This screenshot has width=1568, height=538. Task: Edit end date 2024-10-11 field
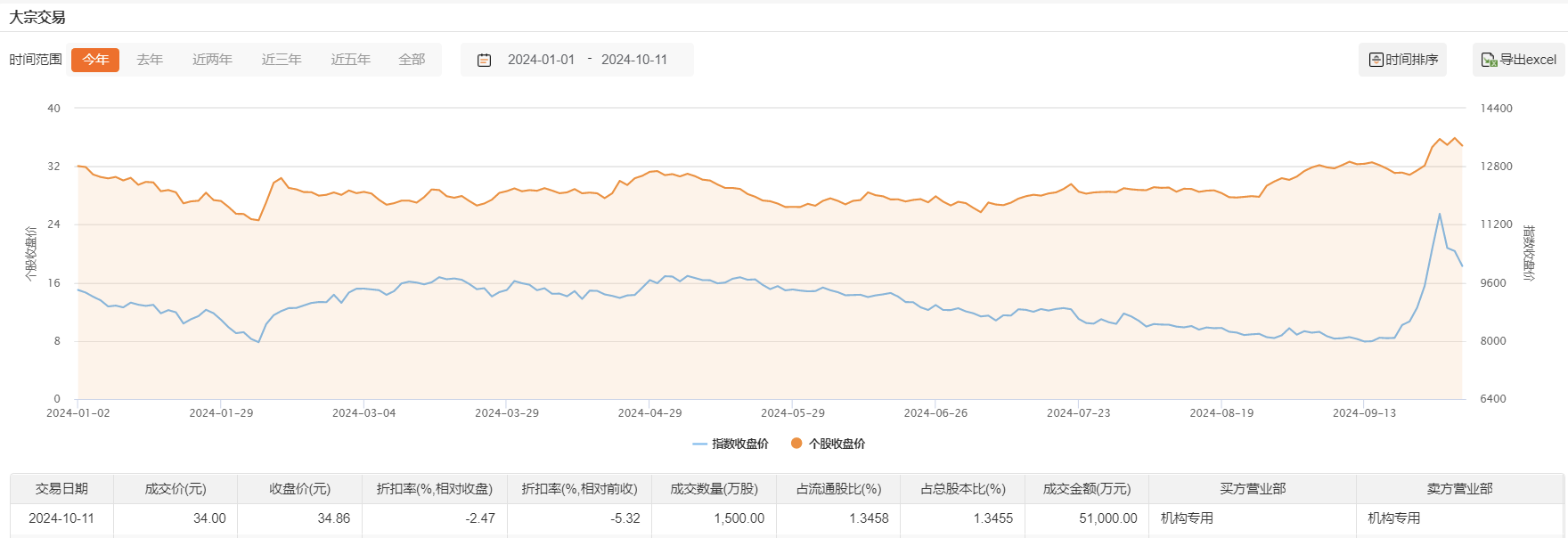pyautogui.click(x=634, y=60)
